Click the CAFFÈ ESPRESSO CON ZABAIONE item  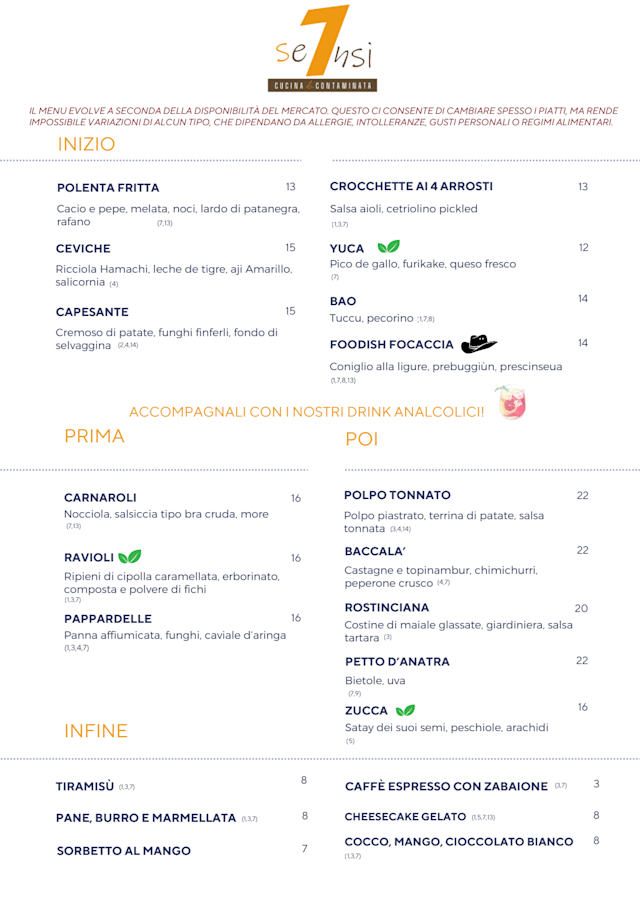[x=446, y=786]
